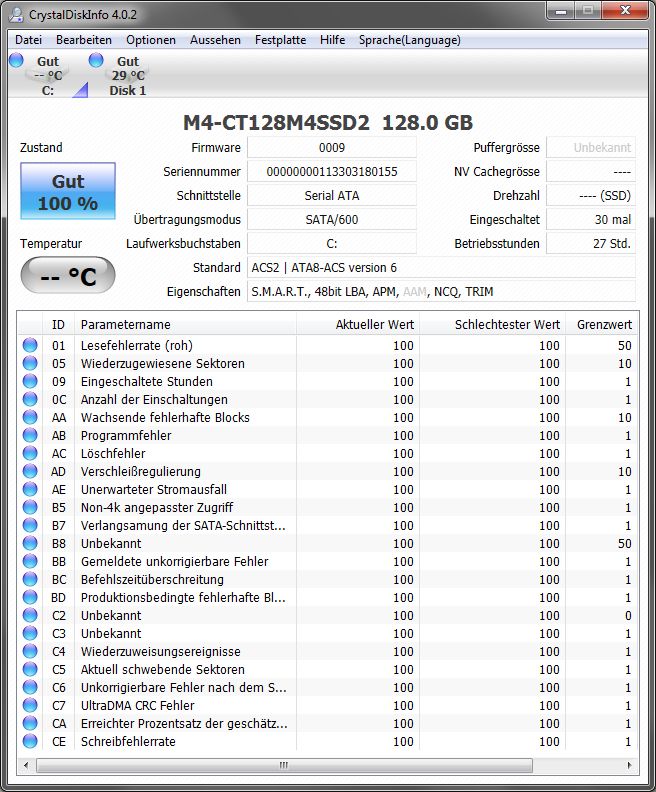Viewport: 656px width, 792px height.
Task: Click the status orb for Anzahl der Einschaltungen
Action: [30, 399]
